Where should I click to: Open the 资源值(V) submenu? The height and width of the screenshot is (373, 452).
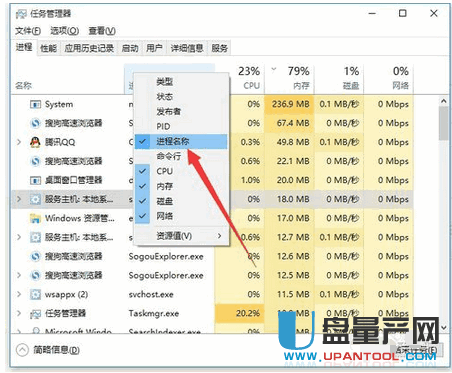(x=181, y=236)
